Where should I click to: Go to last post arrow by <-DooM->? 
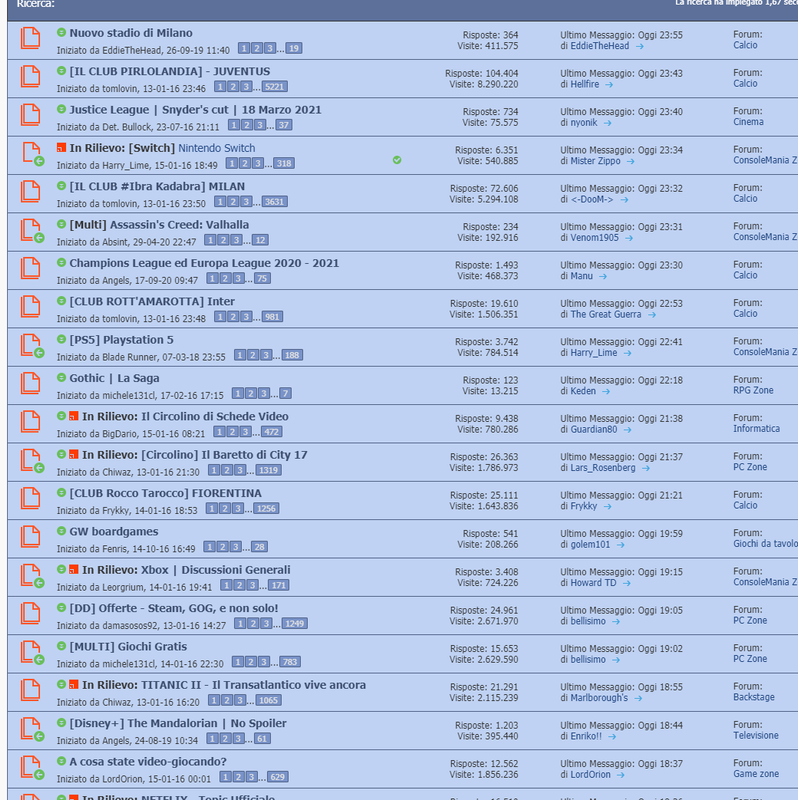tap(624, 200)
